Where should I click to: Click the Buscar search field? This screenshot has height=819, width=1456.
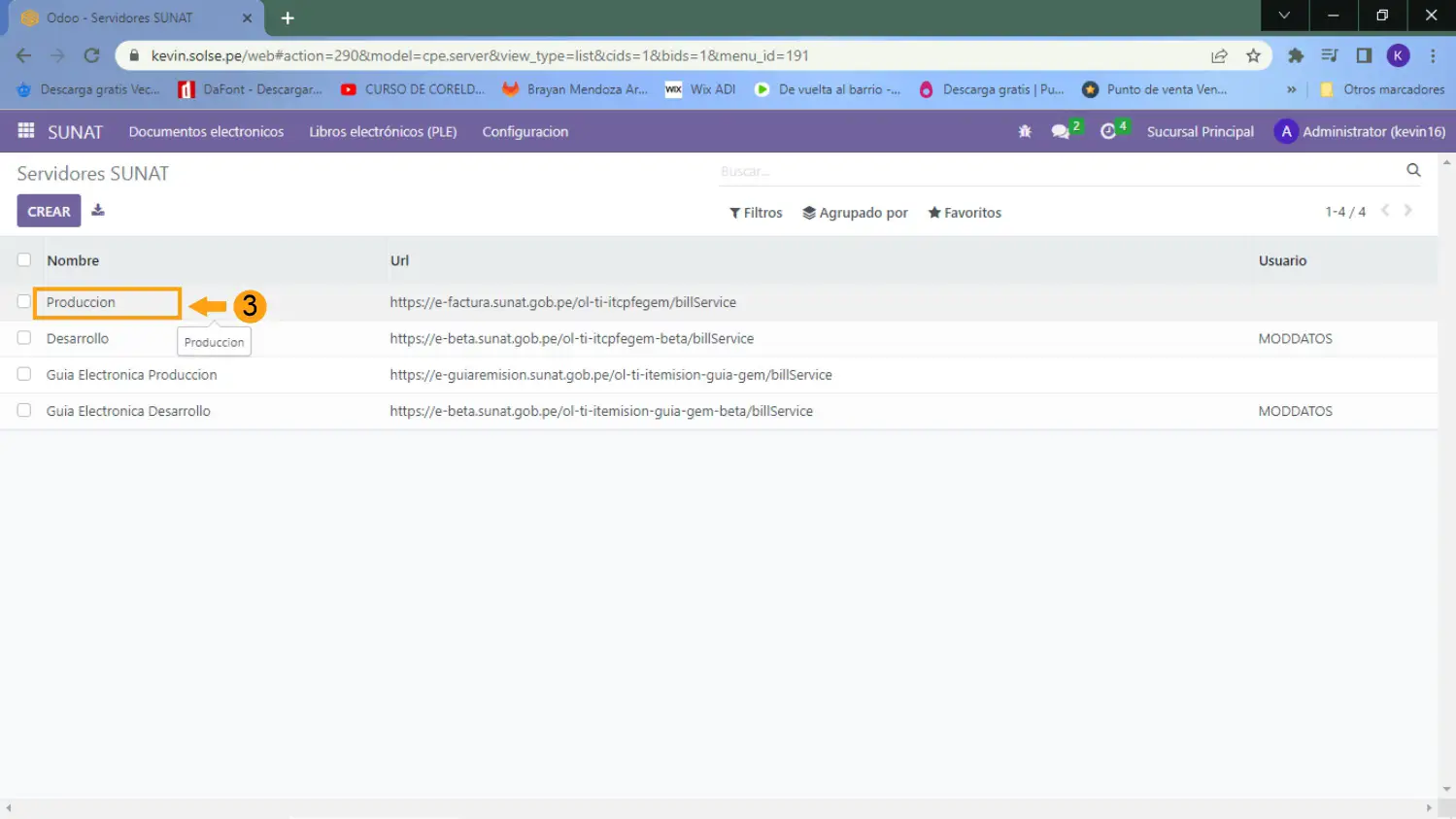tap(1059, 171)
